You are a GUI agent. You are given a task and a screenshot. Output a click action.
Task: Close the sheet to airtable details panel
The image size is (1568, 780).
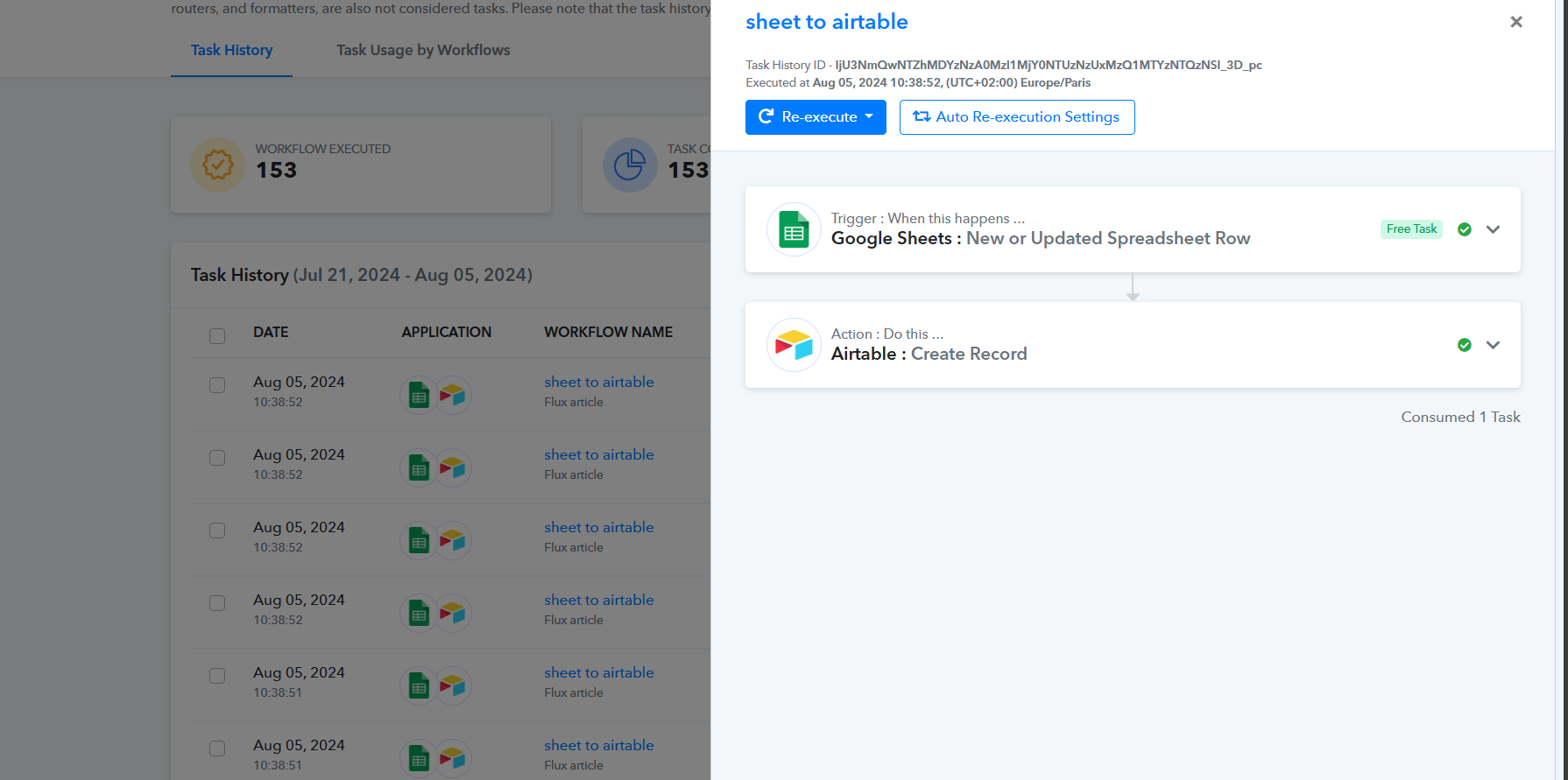(x=1516, y=22)
